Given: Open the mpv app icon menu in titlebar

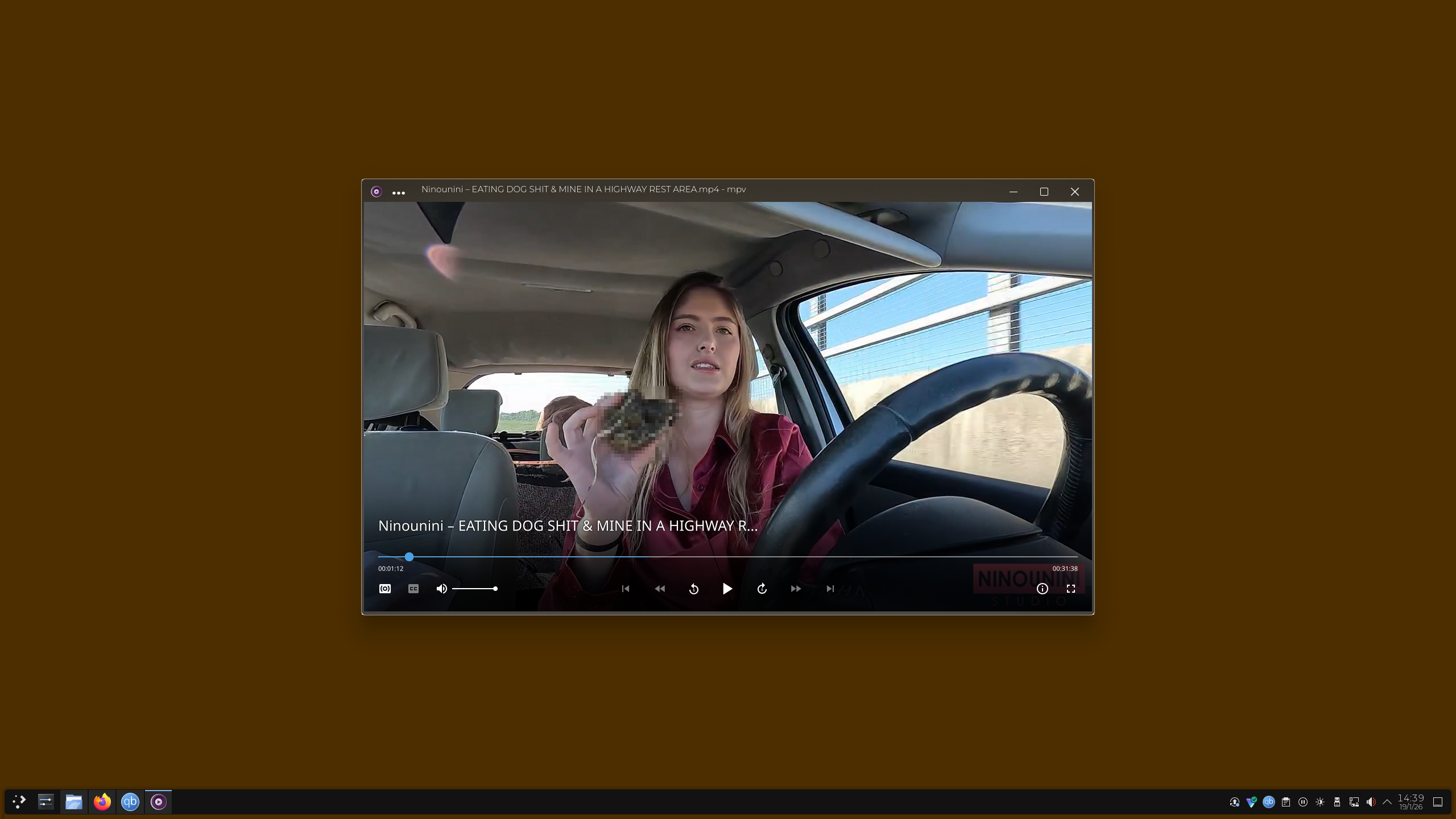Looking at the screenshot, I should [x=376, y=192].
